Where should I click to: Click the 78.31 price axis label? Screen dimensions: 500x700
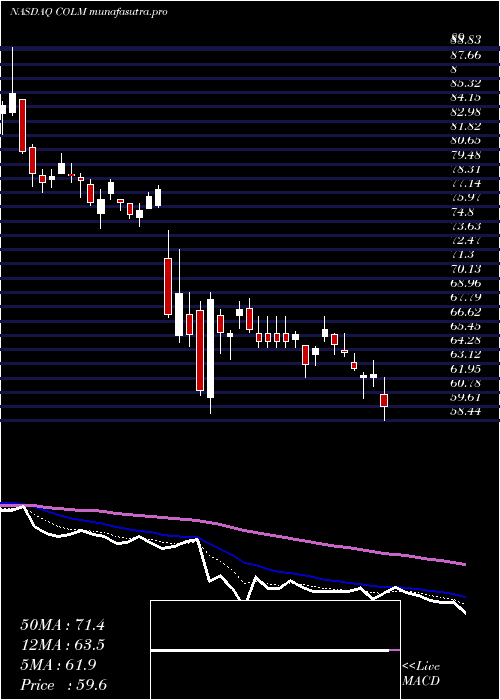tap(466, 169)
